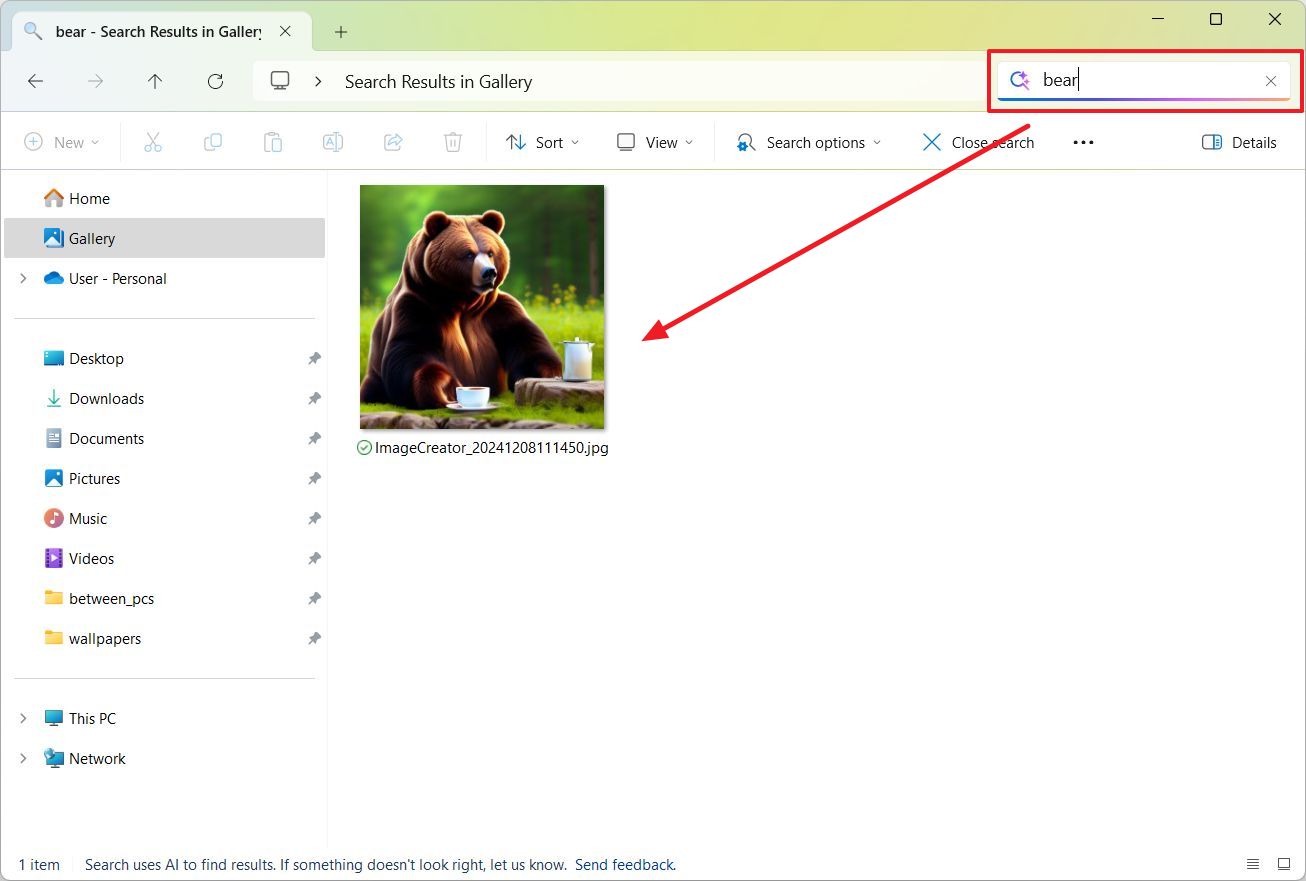
Task: Unpin the Downloads folder from Quick access
Action: coord(313,398)
